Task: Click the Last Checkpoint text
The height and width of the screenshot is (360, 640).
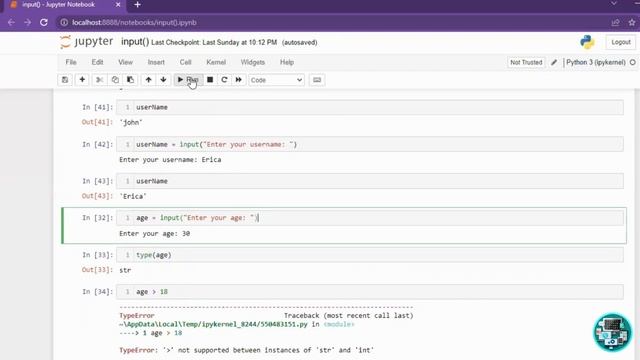Action: click(214, 42)
